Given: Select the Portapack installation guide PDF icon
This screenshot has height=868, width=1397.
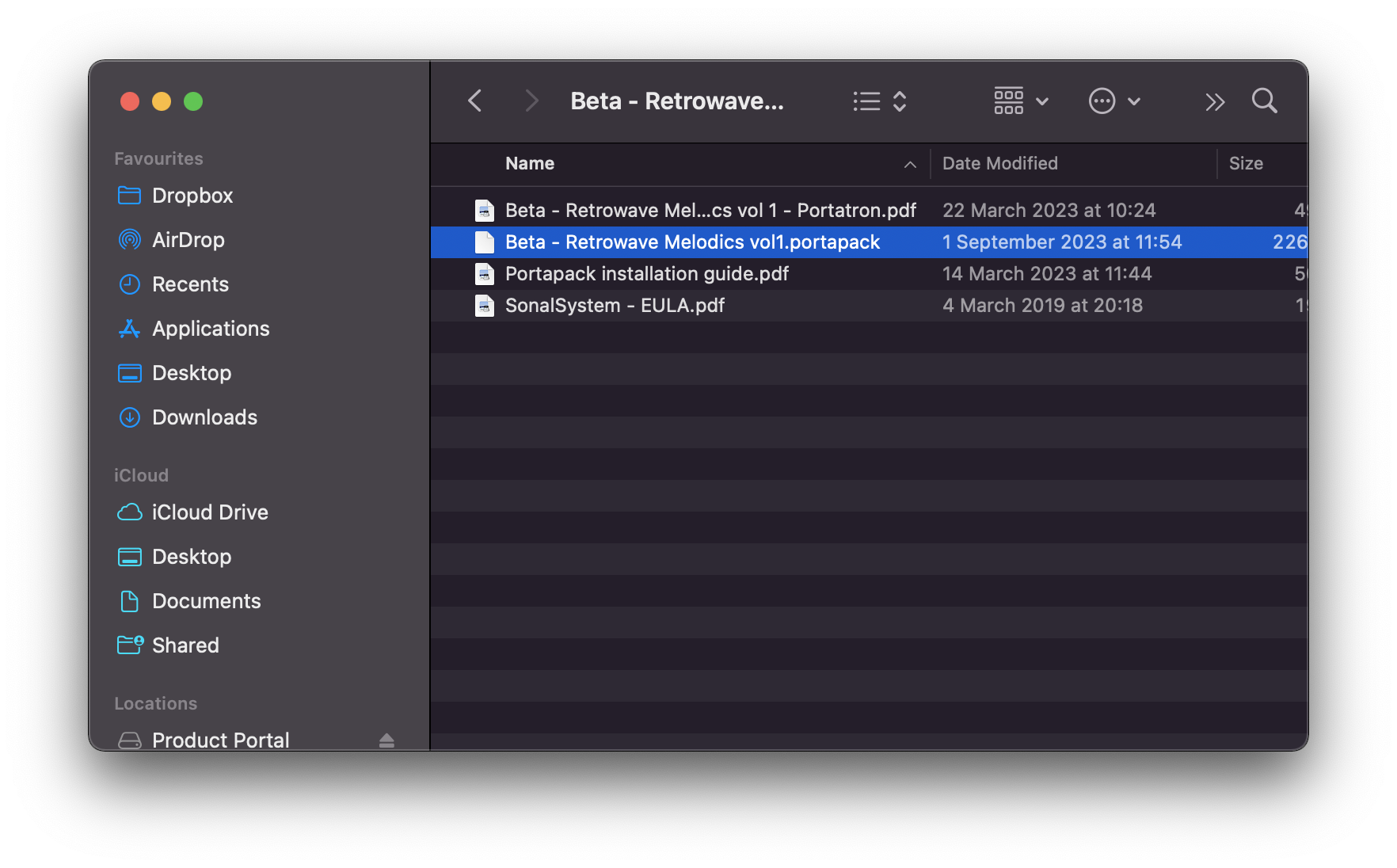Looking at the screenshot, I should tap(485, 274).
